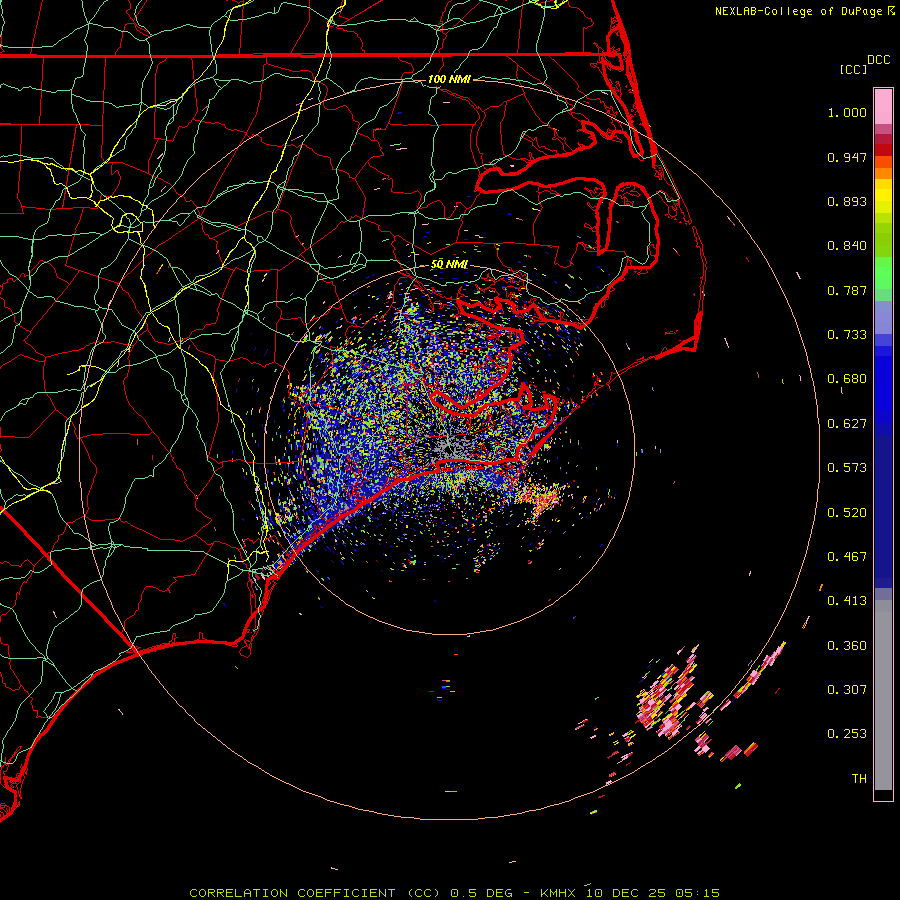Viewport: 900px width, 900px height.
Task: Pick the bright green color bar segment
Action: [883, 273]
